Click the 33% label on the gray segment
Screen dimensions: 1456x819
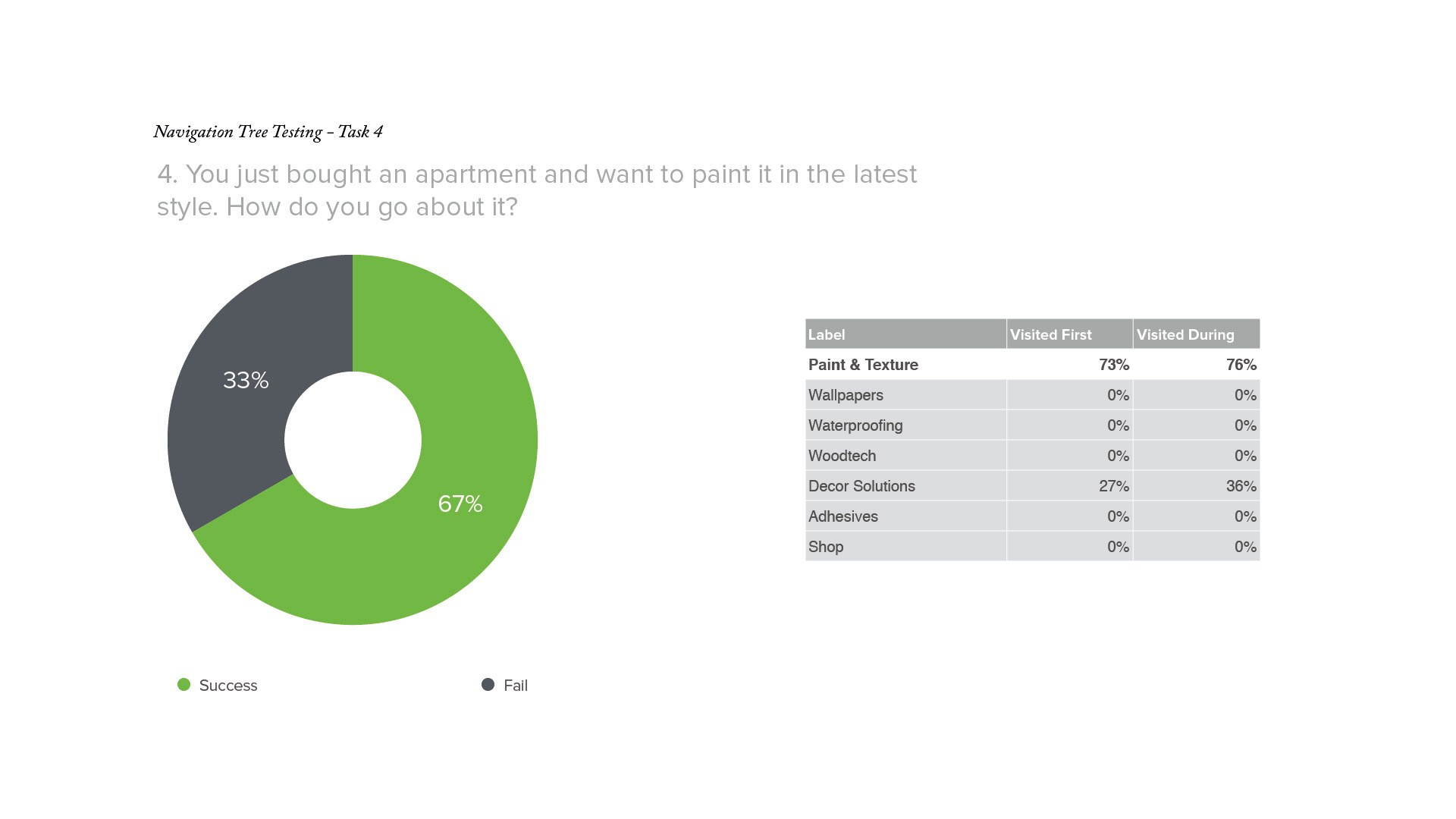click(x=246, y=380)
